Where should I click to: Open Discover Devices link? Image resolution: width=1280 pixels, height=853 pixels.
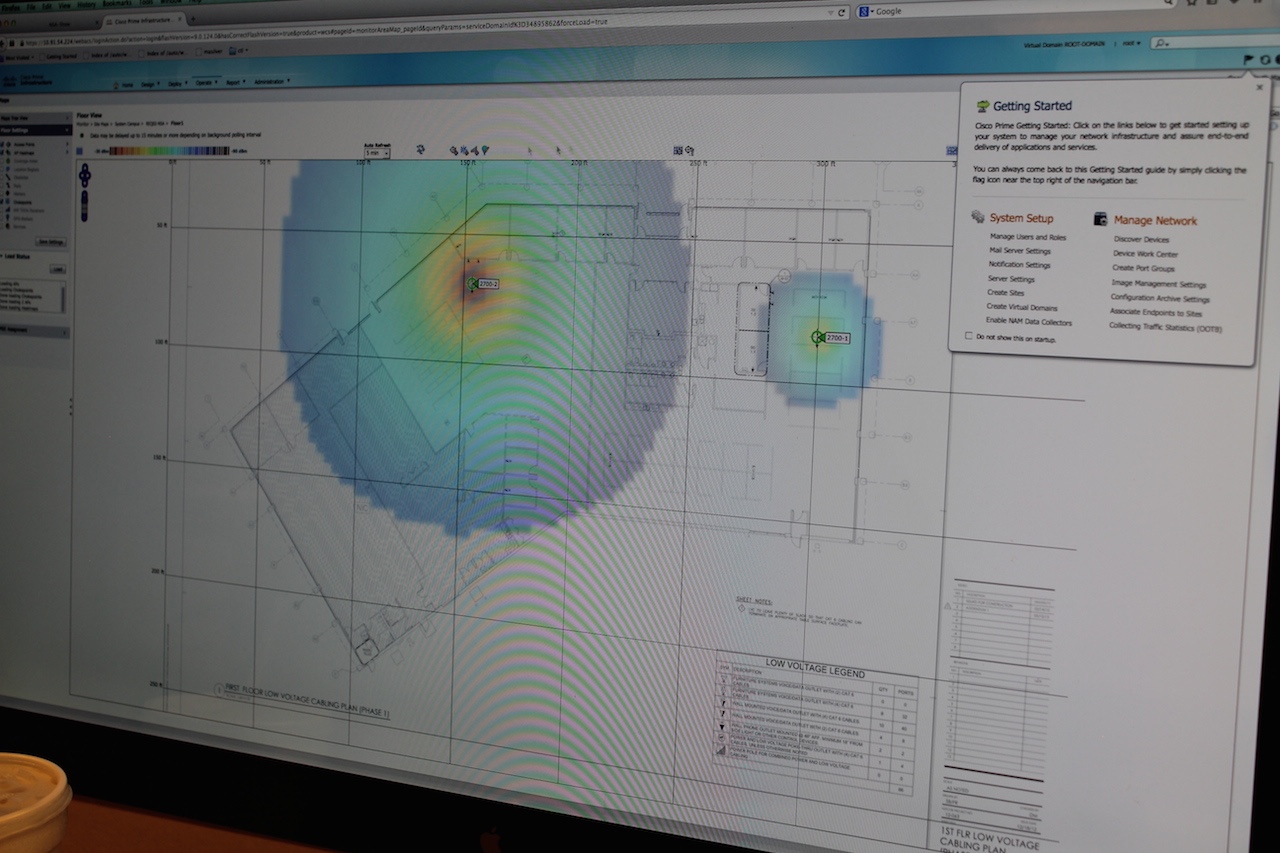tap(1141, 240)
